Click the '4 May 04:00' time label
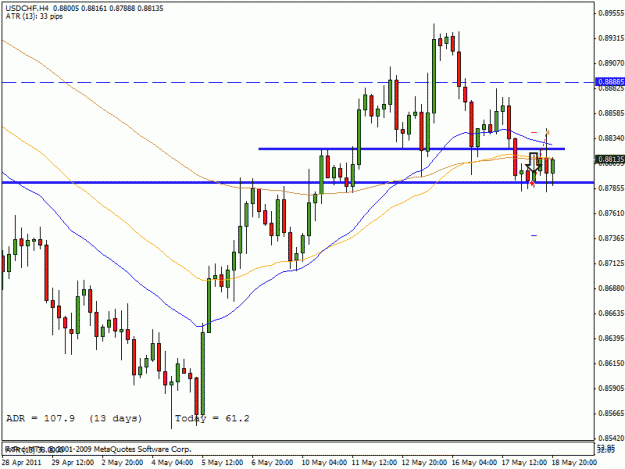The image size is (625, 469). (173, 463)
